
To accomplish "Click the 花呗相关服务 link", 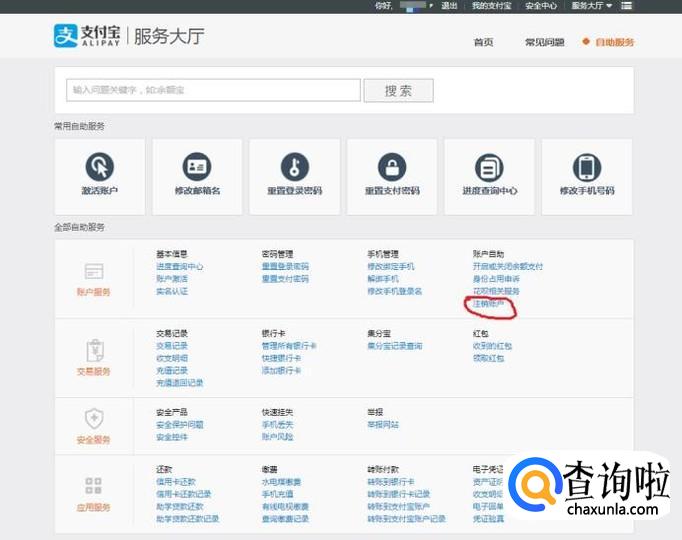I will click(x=496, y=291).
